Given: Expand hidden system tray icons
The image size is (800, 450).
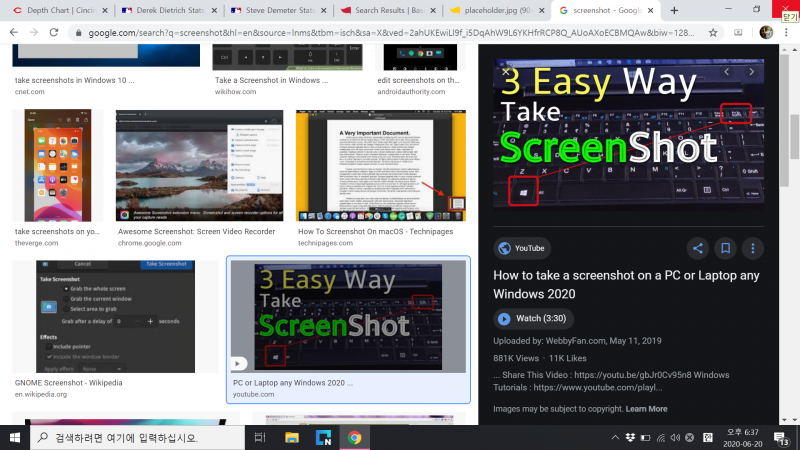Looking at the screenshot, I should (x=613, y=437).
